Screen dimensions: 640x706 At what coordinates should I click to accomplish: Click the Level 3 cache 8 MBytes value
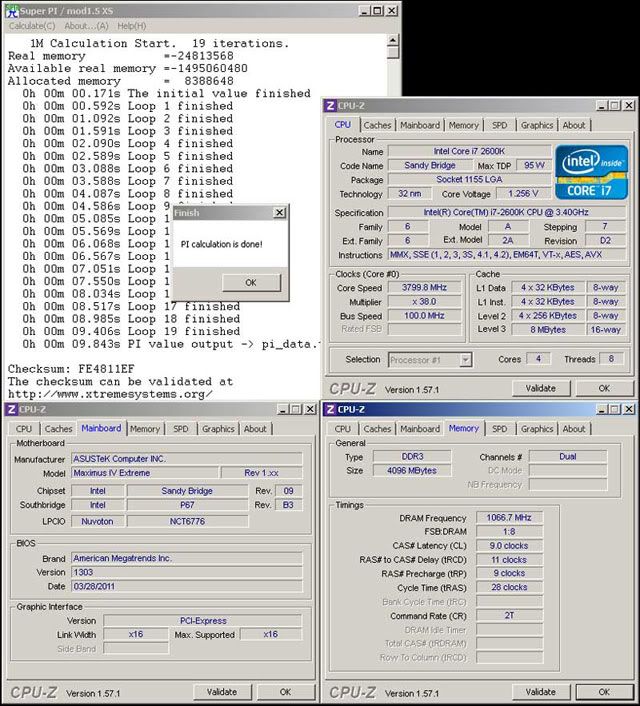tap(548, 330)
